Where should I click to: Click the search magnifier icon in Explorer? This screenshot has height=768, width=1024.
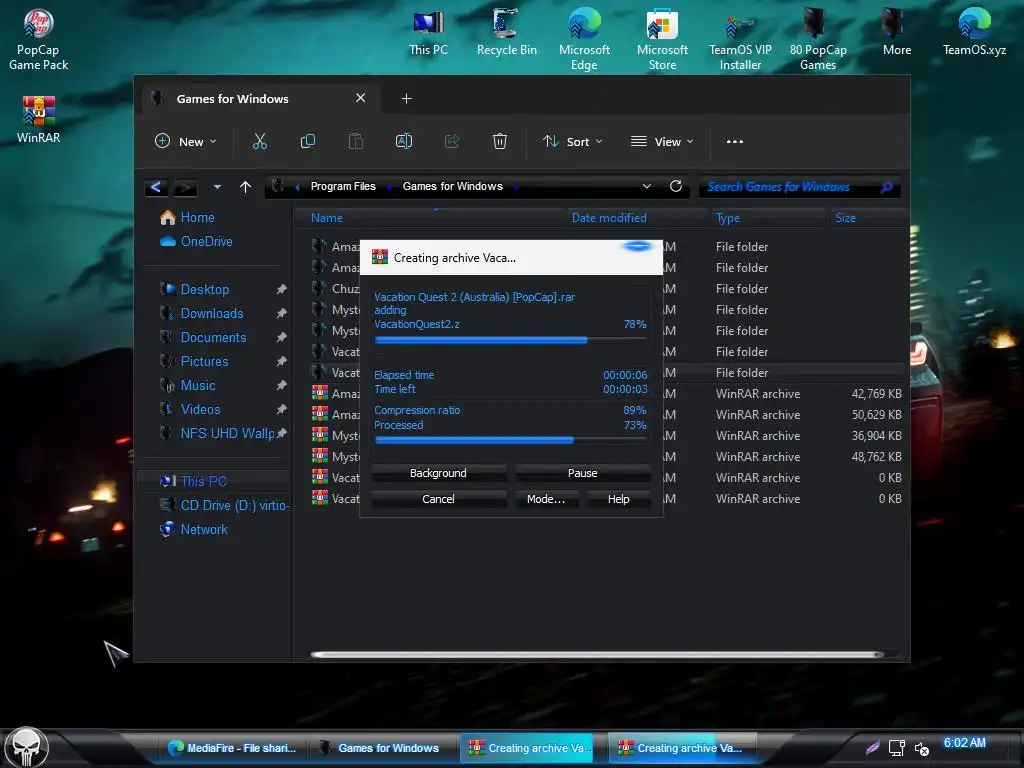tap(886, 187)
